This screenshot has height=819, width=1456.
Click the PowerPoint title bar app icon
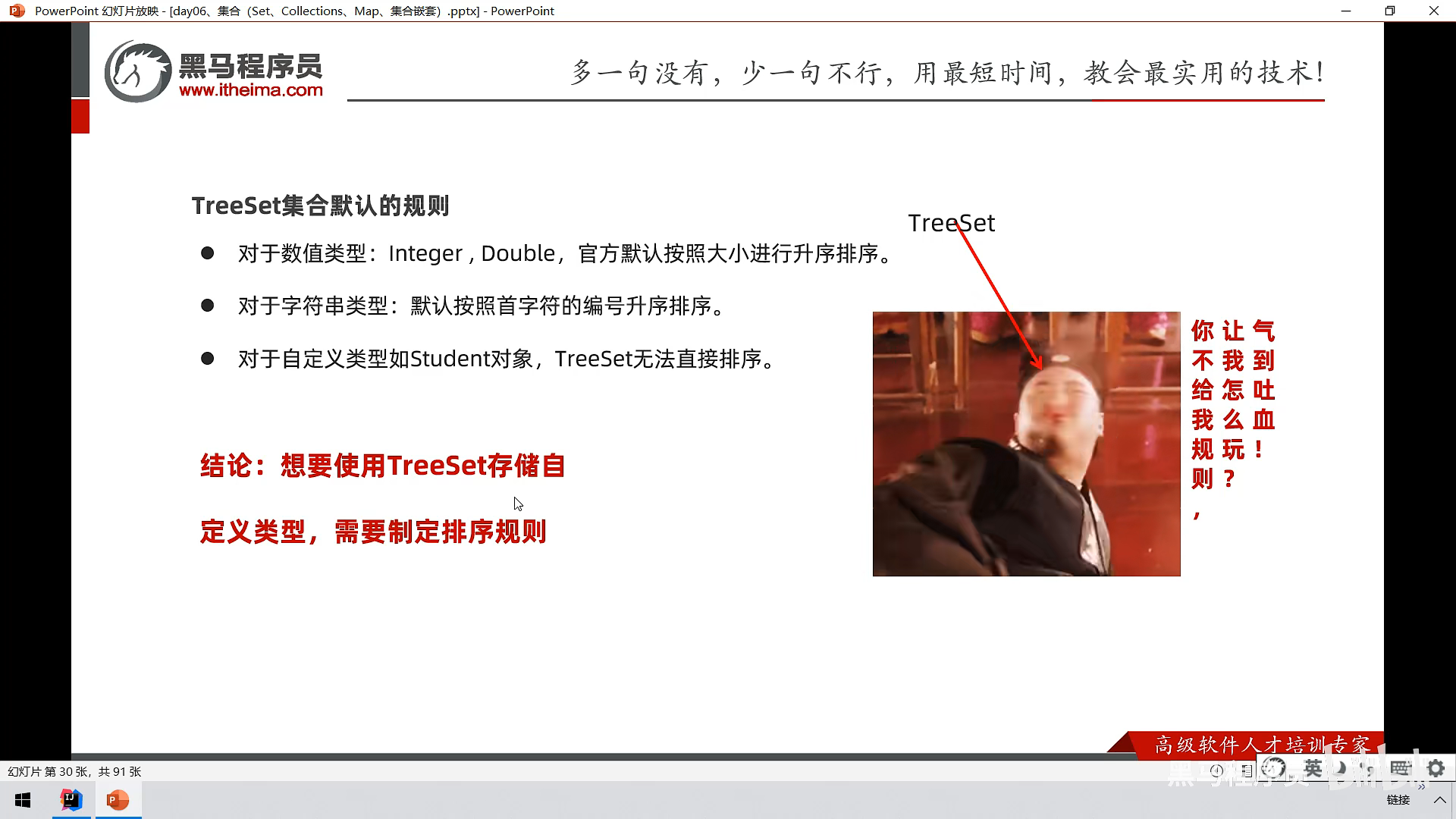(17, 11)
